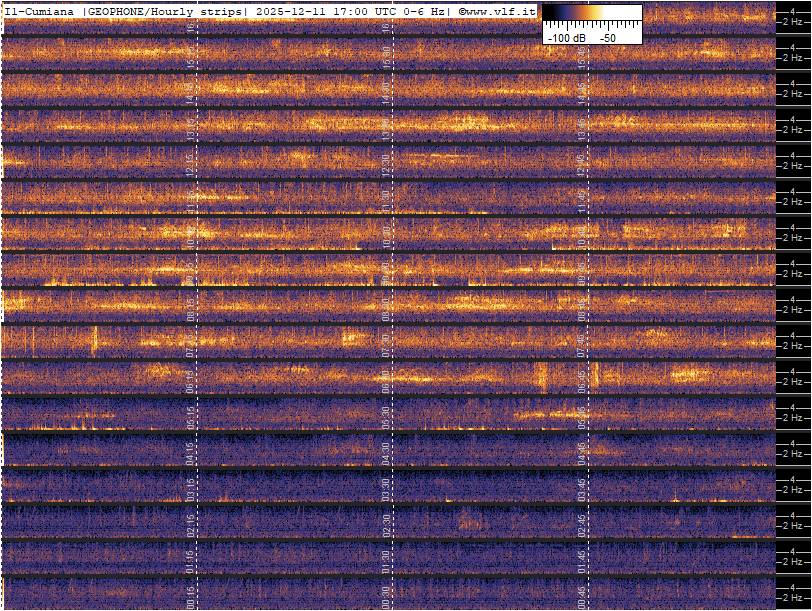Select the 01:45 time marker
Image resolution: width=812 pixels, height=611 pixels.
pyautogui.click(x=581, y=559)
